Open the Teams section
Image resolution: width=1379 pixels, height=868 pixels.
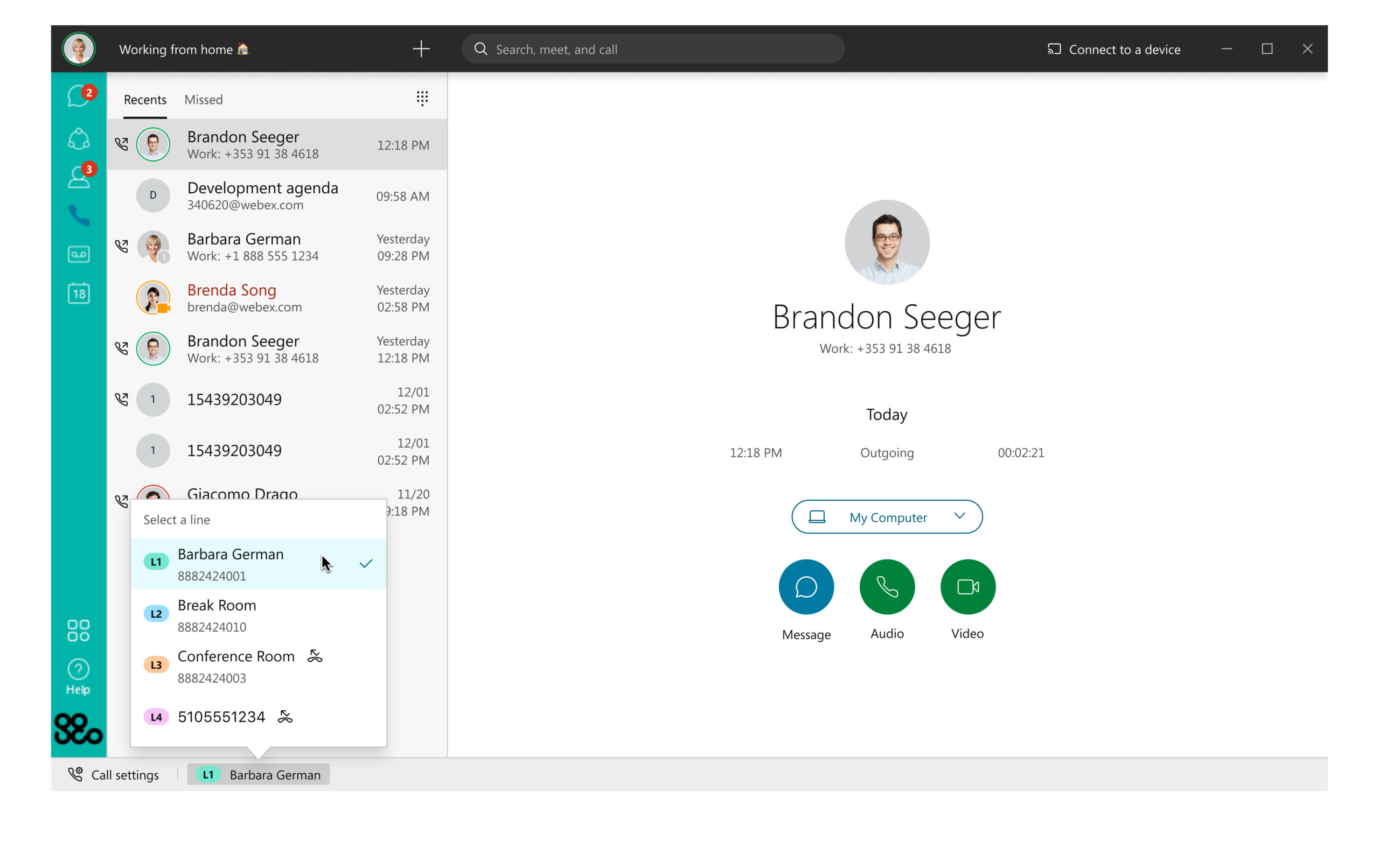[79, 137]
